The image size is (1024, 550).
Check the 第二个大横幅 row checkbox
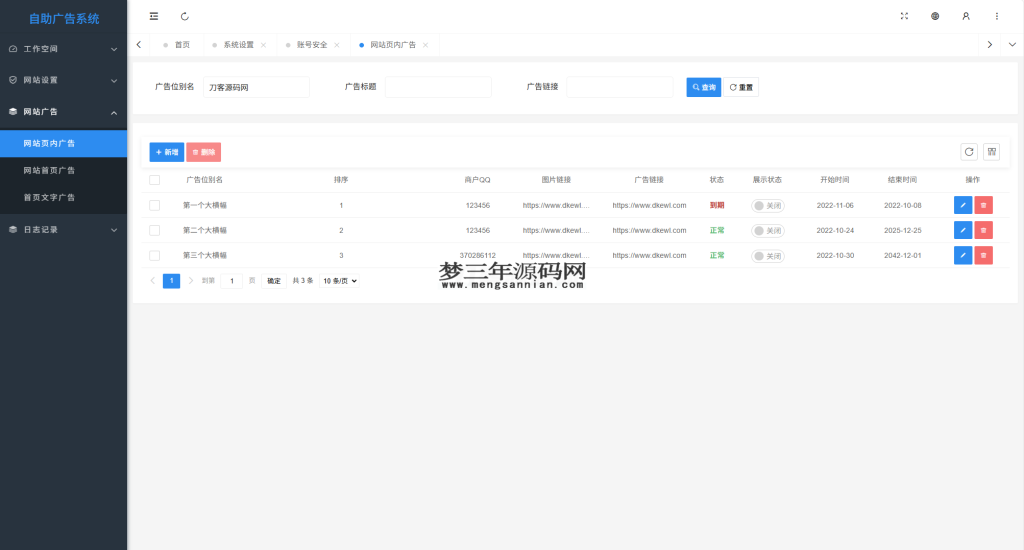[x=154, y=230]
